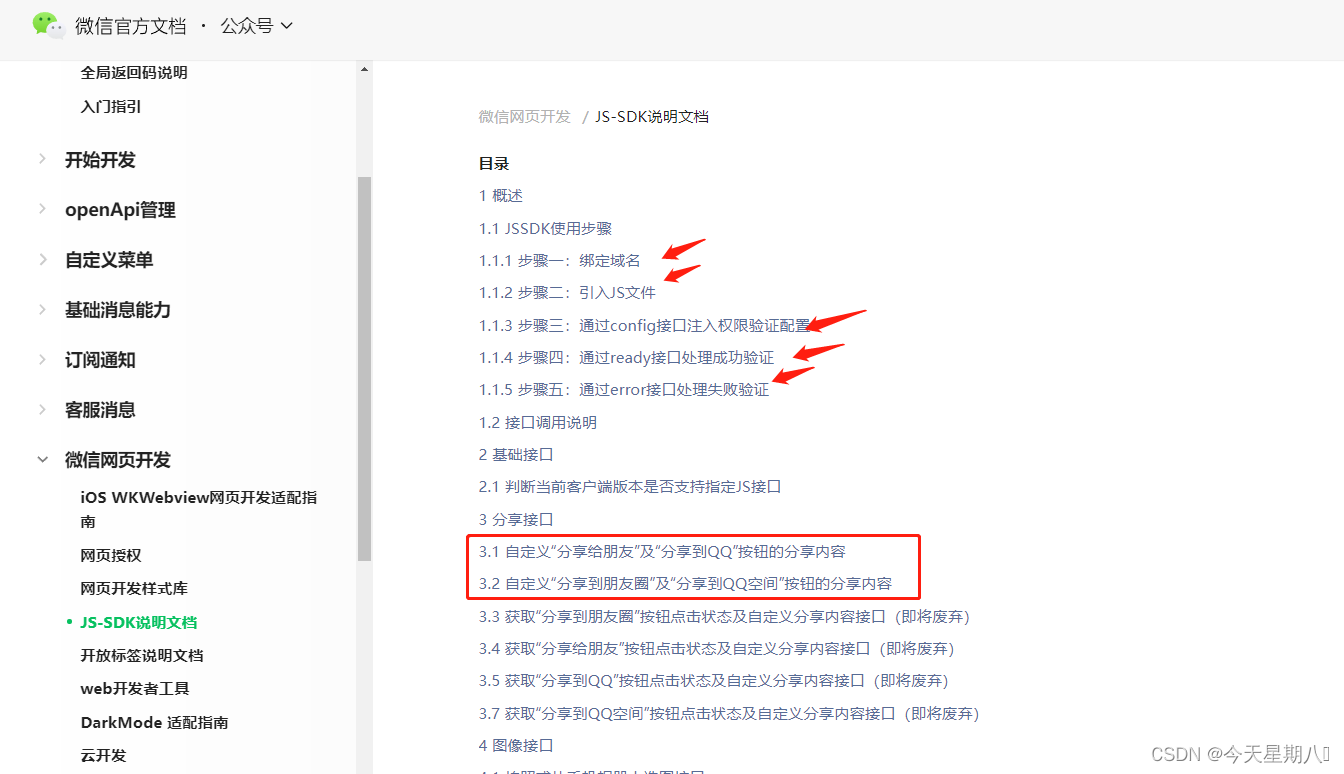Open 全局返回码说明 in sidebar
Image resolution: width=1344 pixels, height=774 pixels.
tap(134, 73)
